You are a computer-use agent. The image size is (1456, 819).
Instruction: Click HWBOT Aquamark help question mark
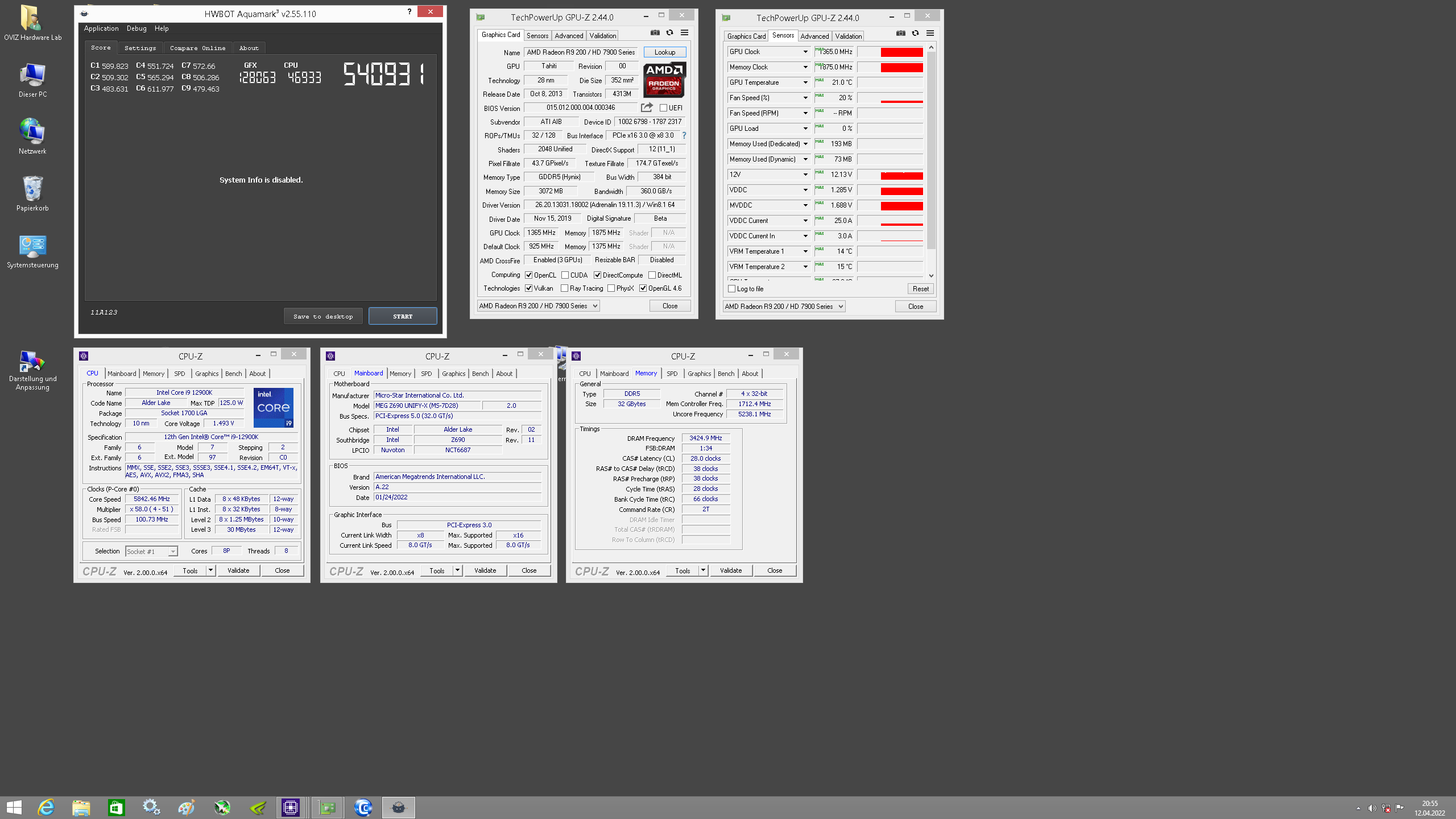coord(409,12)
